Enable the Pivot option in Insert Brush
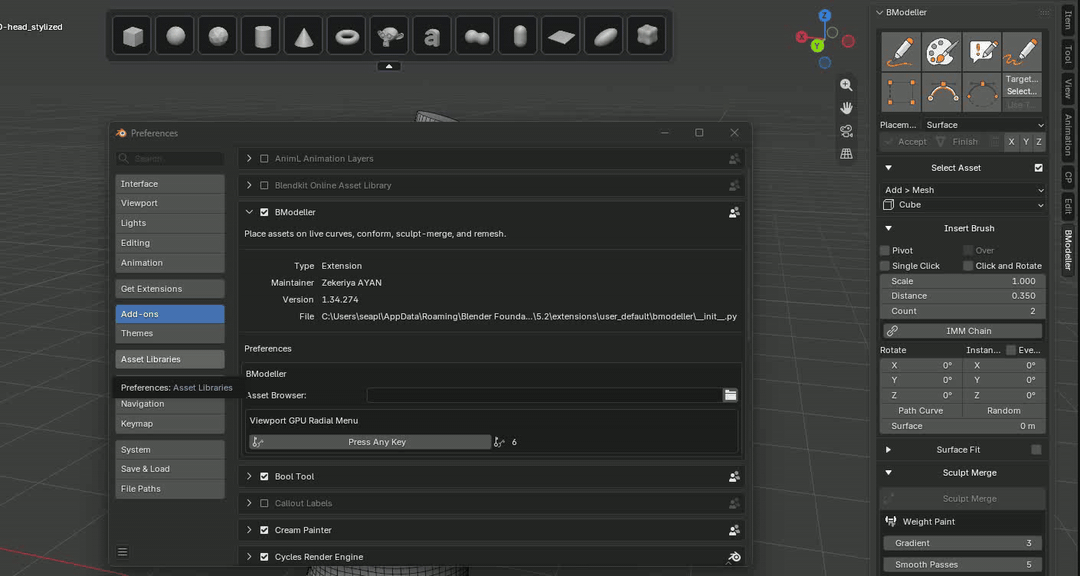The image size is (1080, 576). coord(885,251)
